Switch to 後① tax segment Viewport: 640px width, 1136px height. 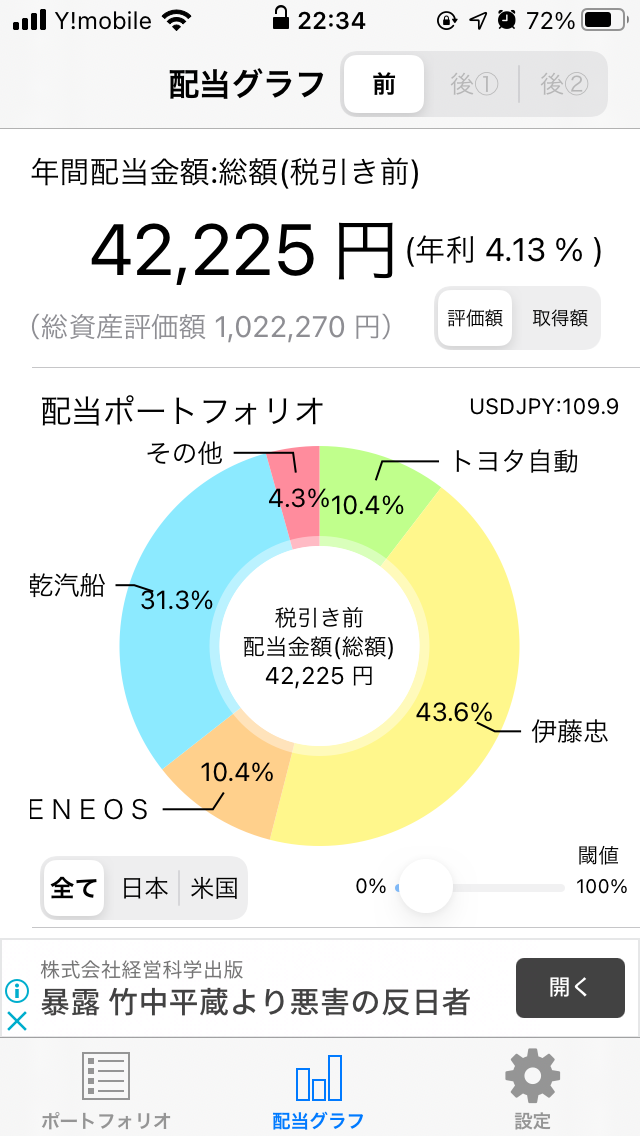[x=474, y=84]
